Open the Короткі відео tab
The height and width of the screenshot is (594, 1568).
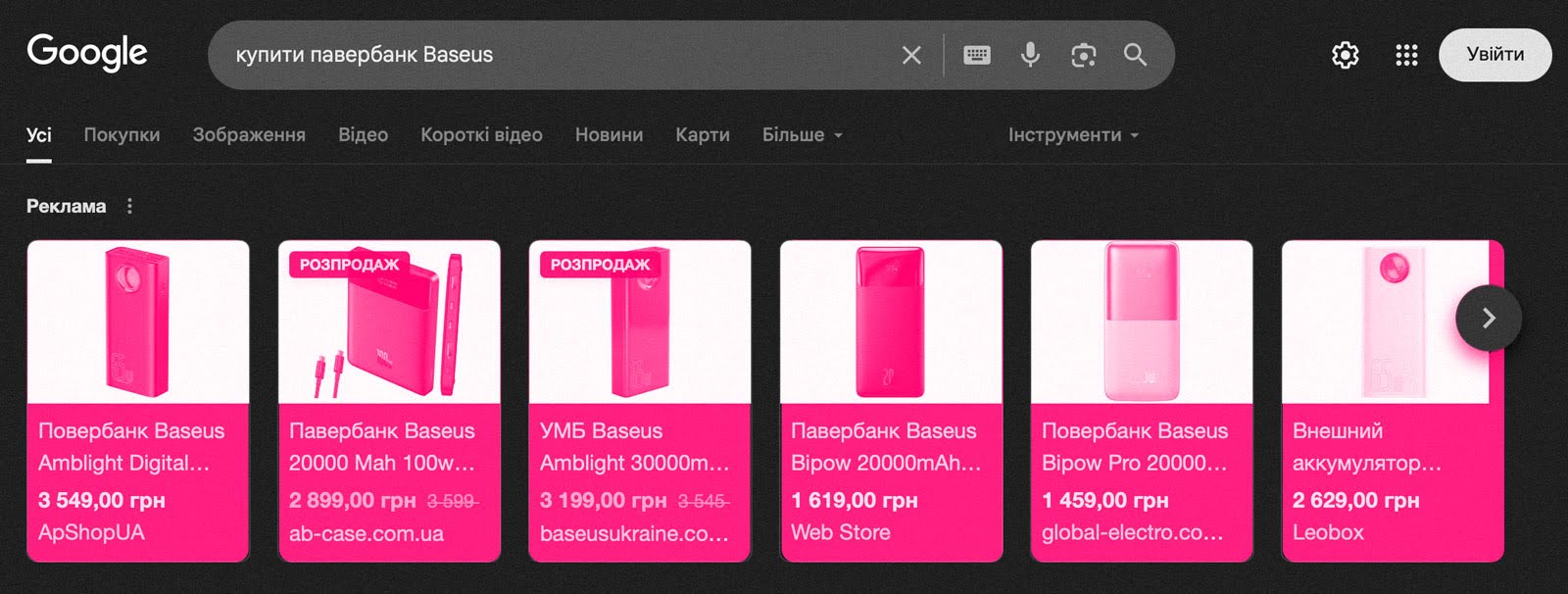[481, 135]
